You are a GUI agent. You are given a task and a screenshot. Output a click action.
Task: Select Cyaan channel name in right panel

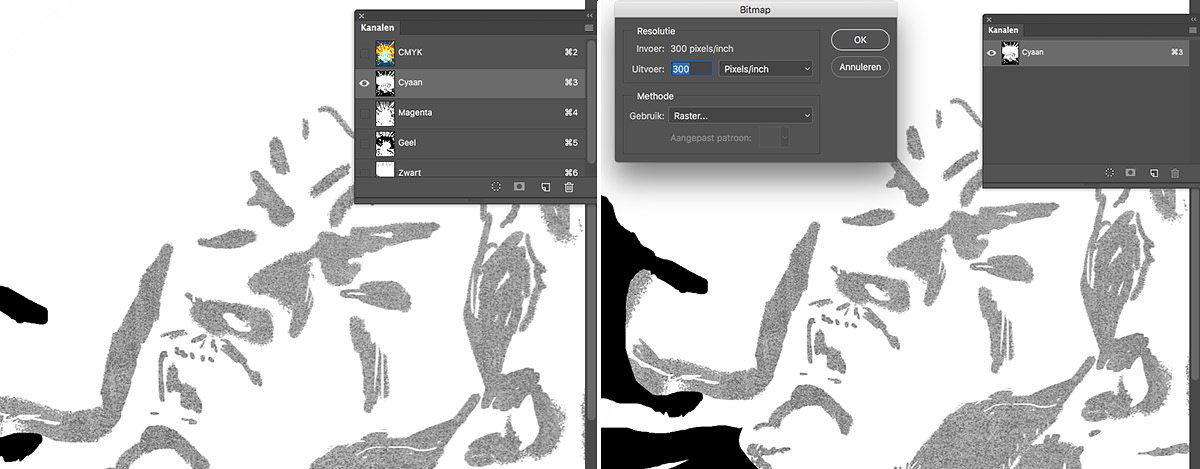[x=1034, y=52]
